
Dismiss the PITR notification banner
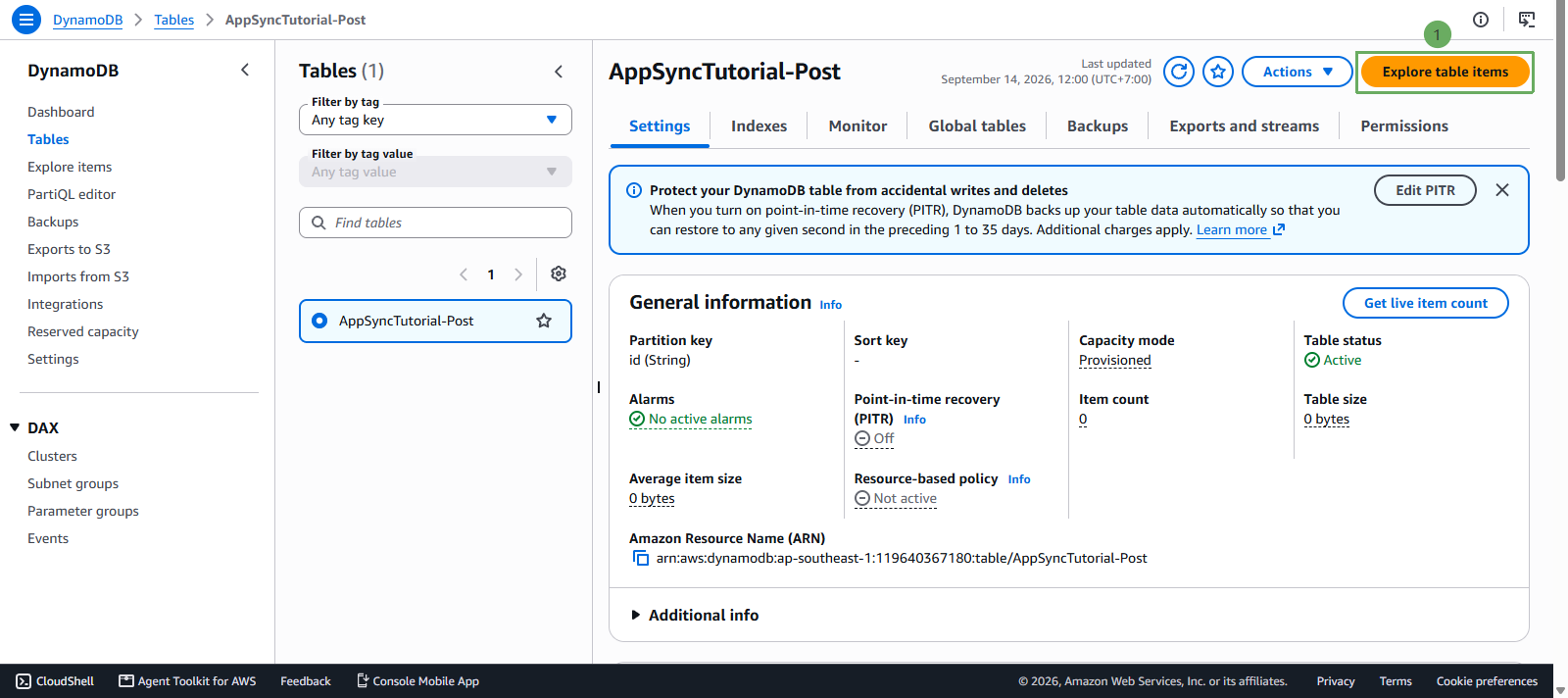click(x=1502, y=190)
